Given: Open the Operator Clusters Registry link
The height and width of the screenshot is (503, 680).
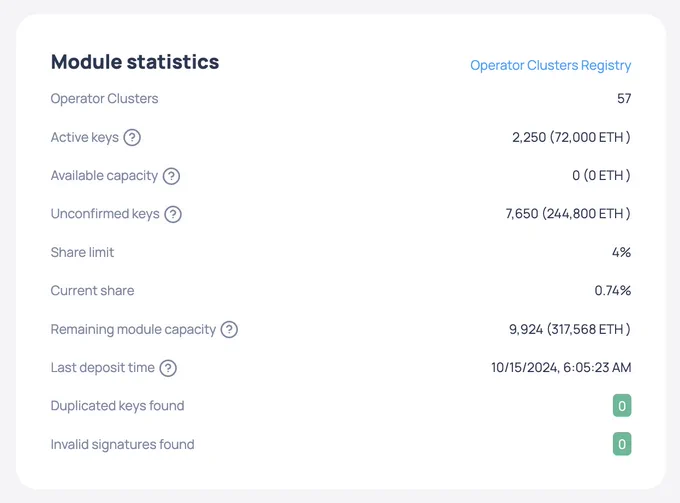Looking at the screenshot, I should 550,65.
